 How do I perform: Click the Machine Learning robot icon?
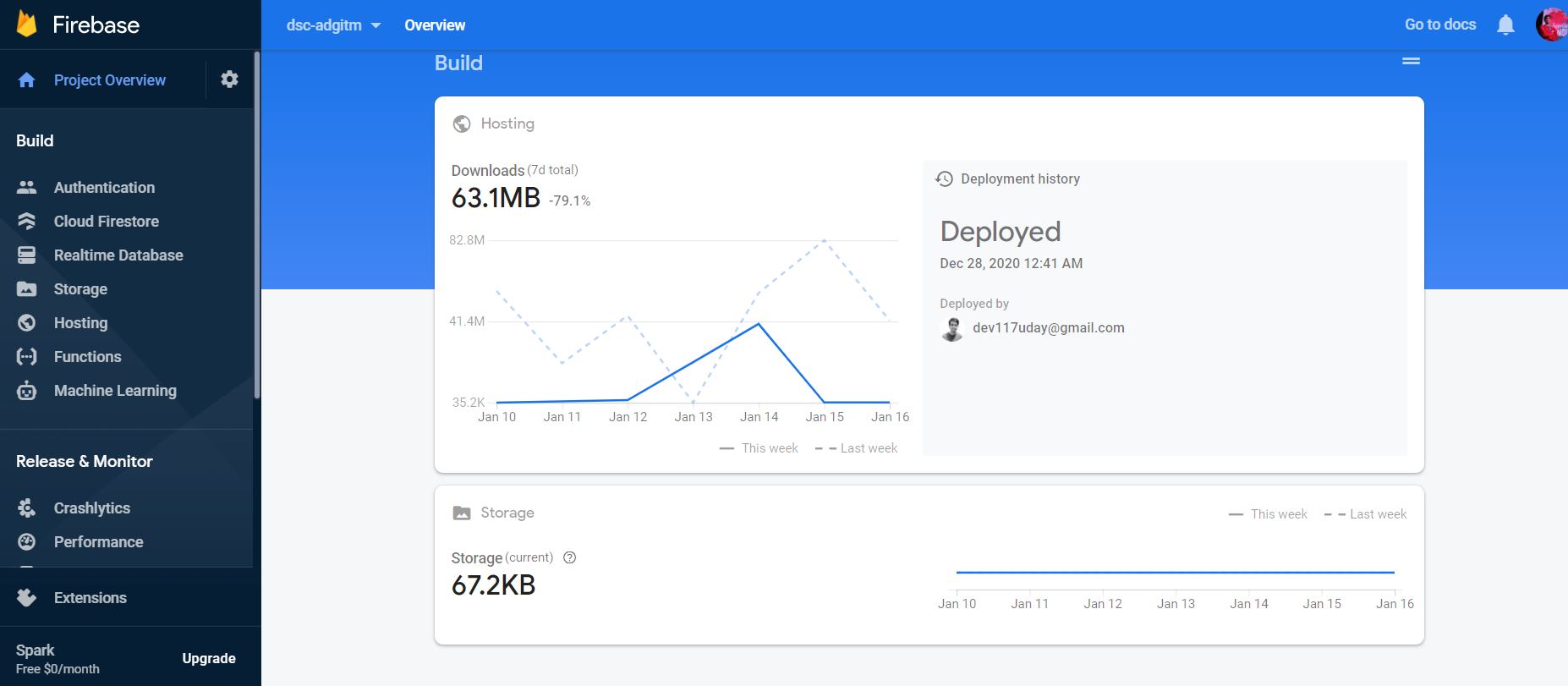(x=26, y=391)
